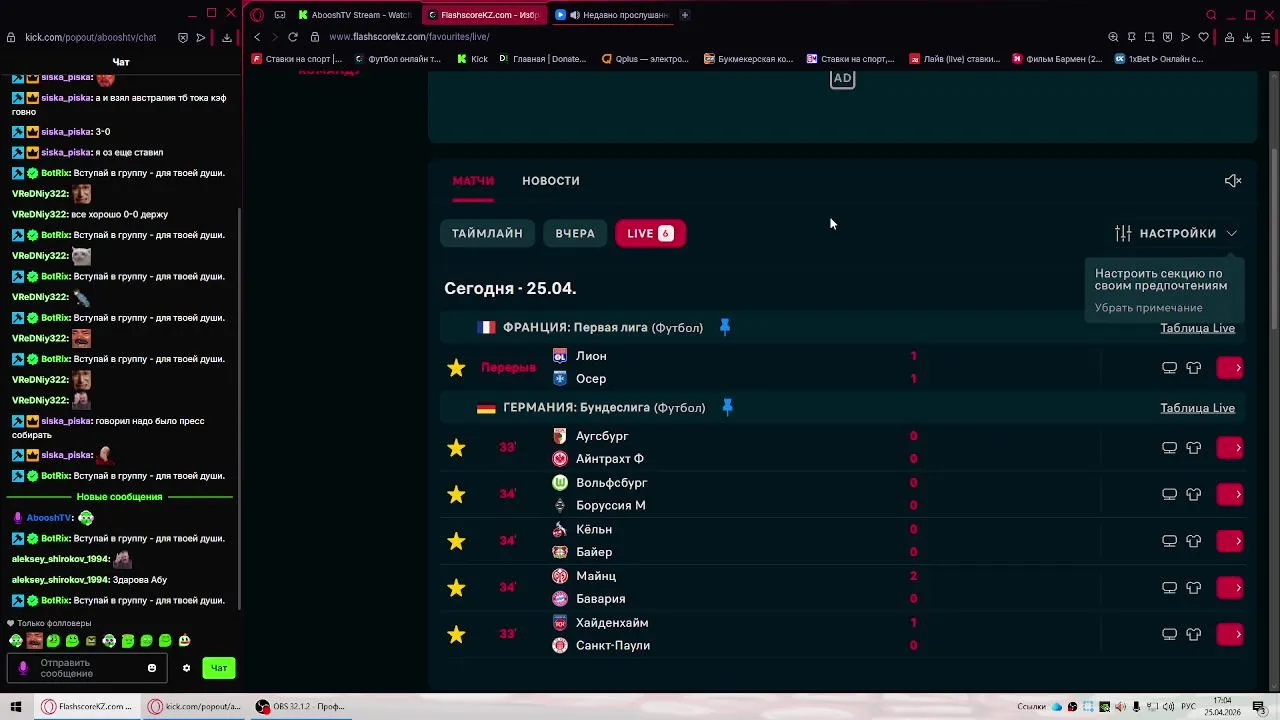Open lineup shirt icon for Хайденхайм match
The width and height of the screenshot is (1280, 720).
pos(1194,634)
